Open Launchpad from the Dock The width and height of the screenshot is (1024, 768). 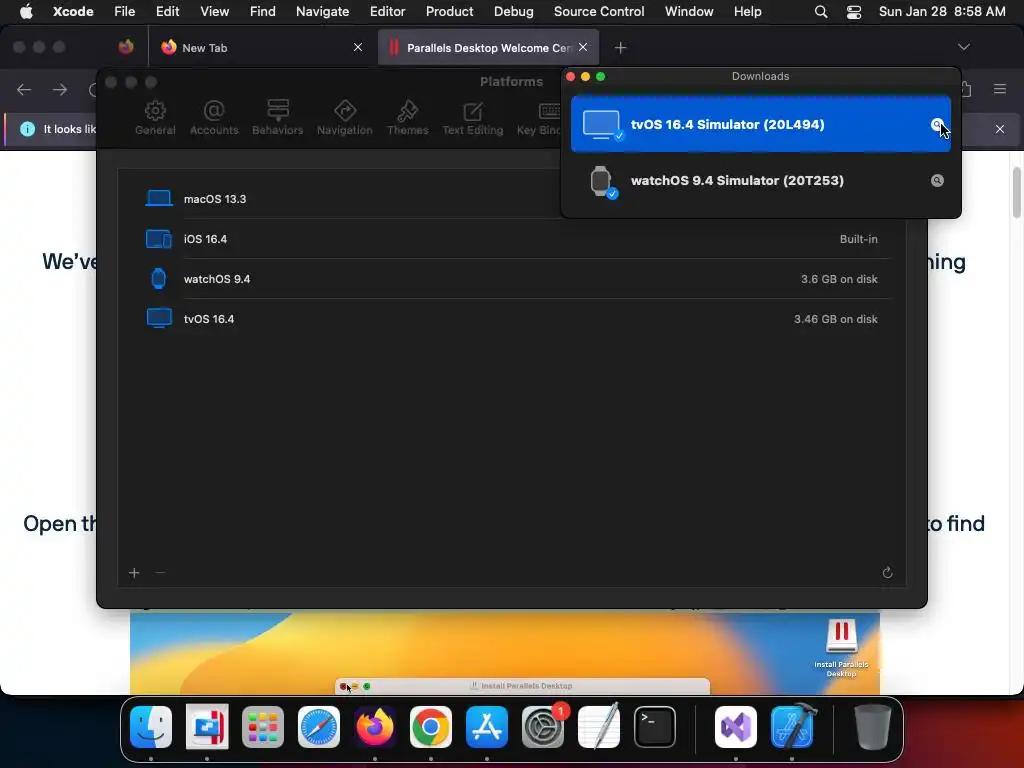263,727
